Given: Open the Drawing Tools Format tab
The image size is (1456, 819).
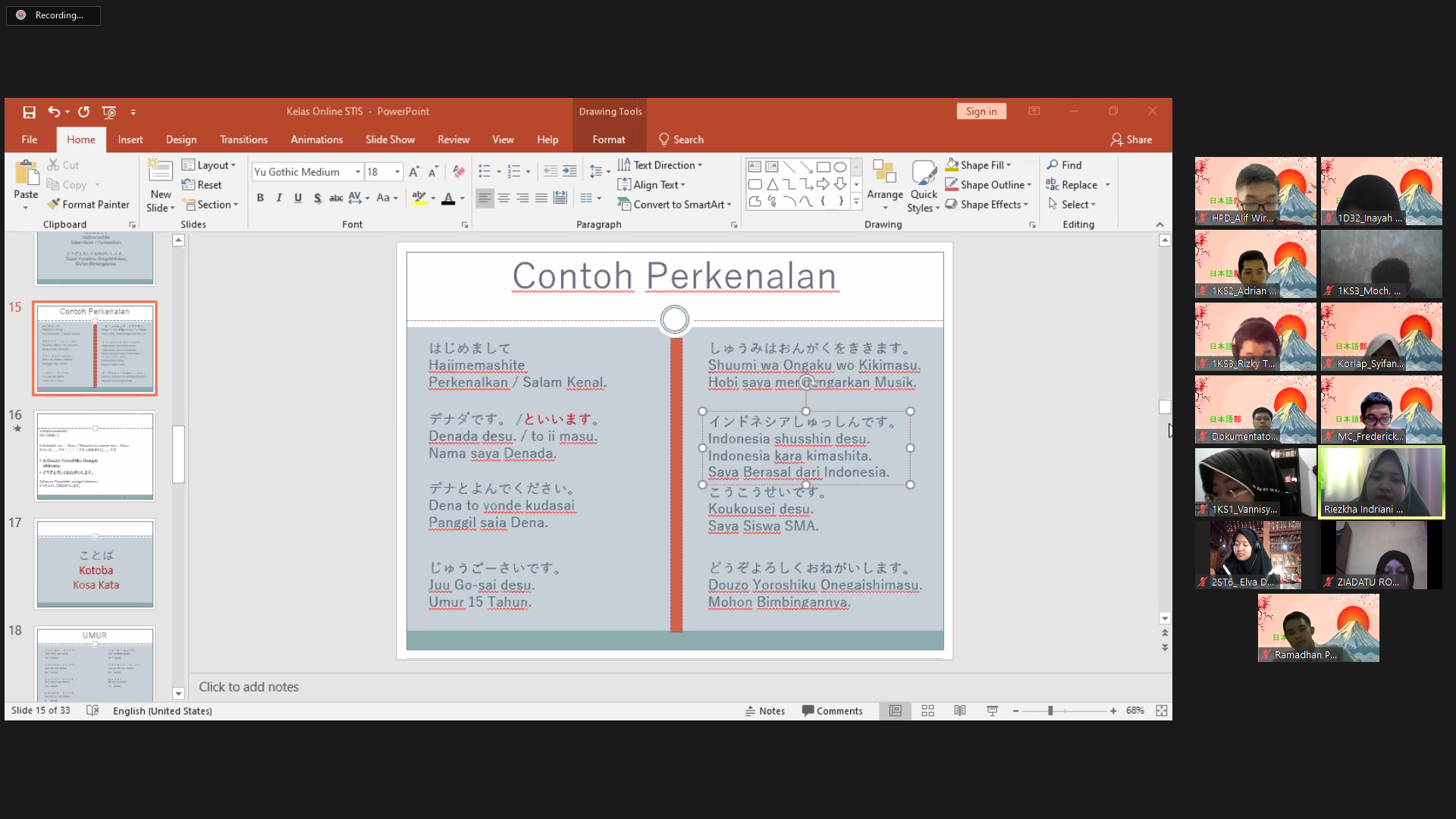Looking at the screenshot, I should (x=609, y=140).
